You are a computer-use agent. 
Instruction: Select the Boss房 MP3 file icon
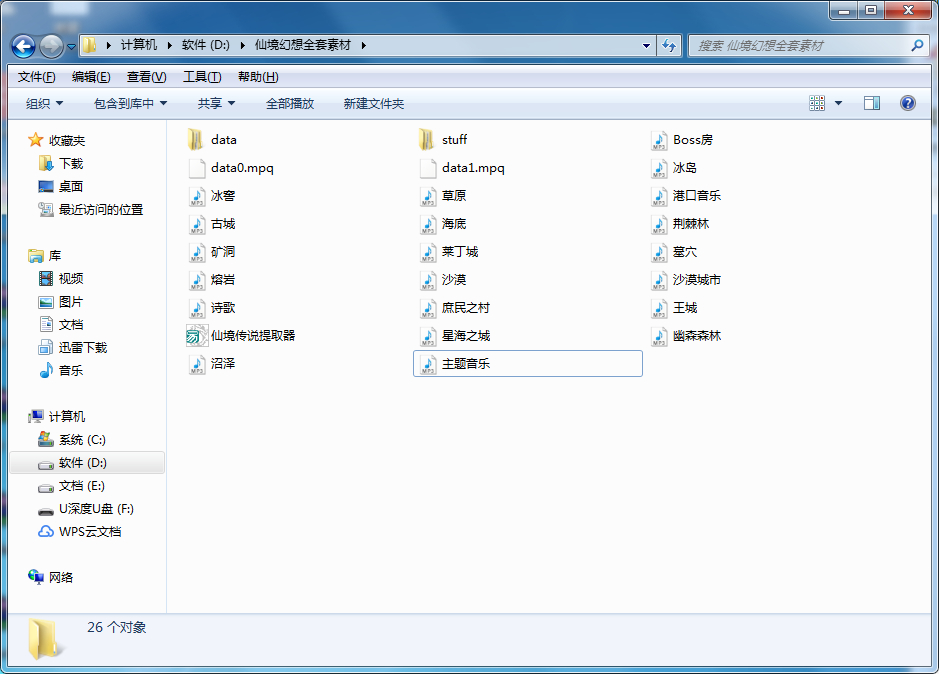pyautogui.click(x=659, y=140)
